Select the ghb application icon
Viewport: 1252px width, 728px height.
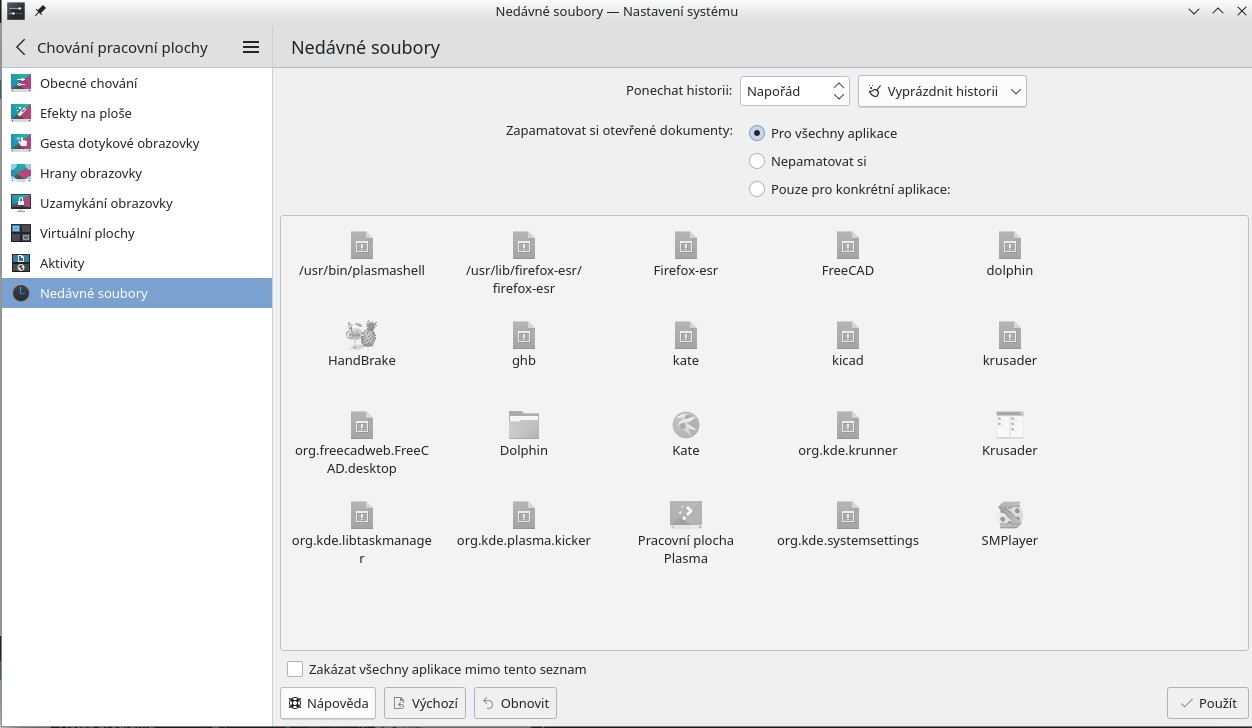point(524,334)
